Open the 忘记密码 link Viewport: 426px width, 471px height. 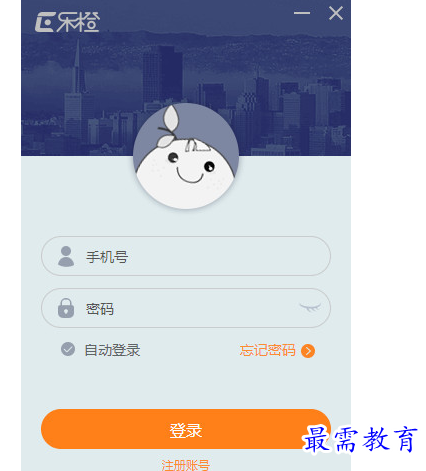point(267,350)
